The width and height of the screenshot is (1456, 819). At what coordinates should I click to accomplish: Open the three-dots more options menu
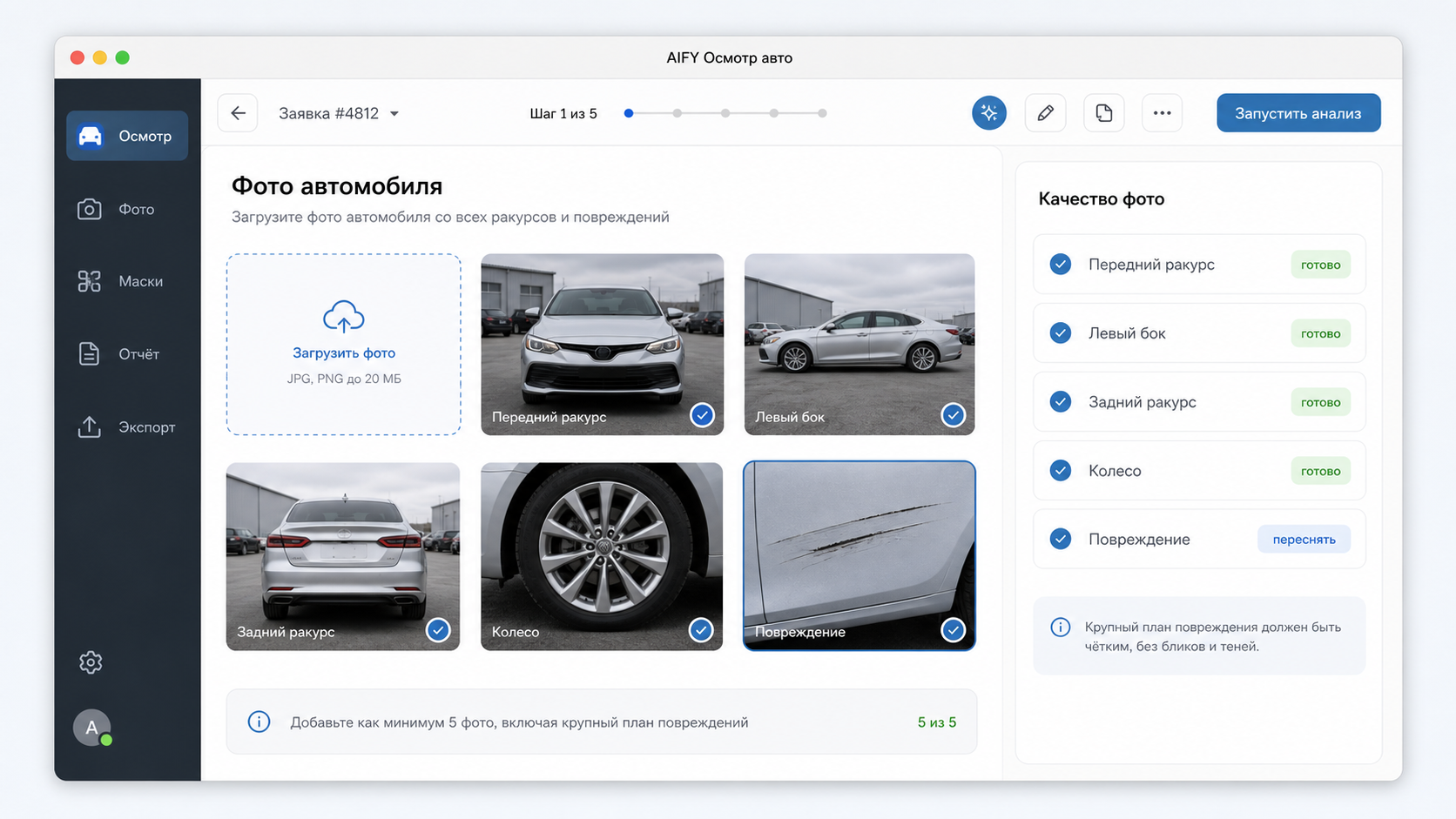1162,113
